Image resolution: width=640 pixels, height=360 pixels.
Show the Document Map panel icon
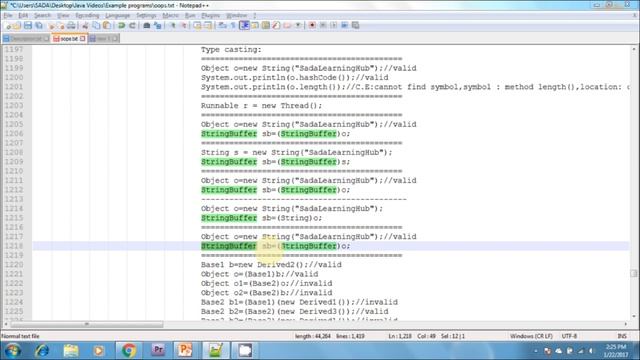coord(265,25)
